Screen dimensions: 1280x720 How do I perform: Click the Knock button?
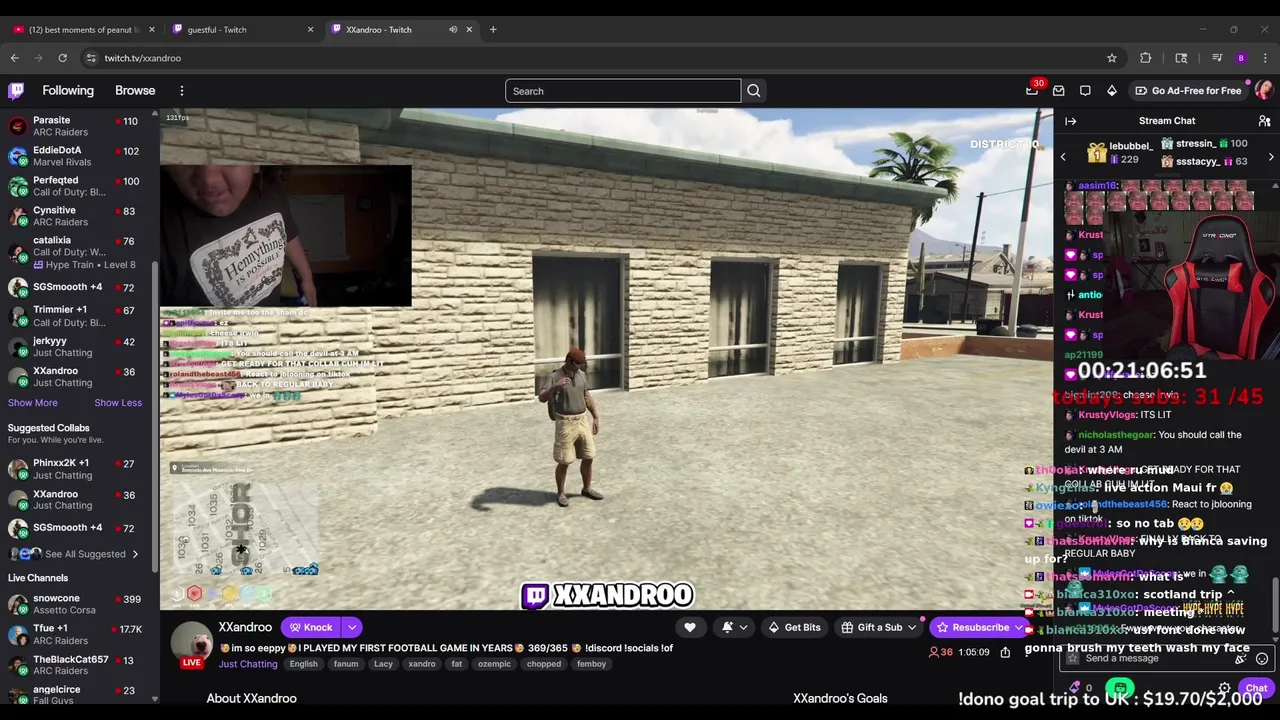tap(311, 628)
